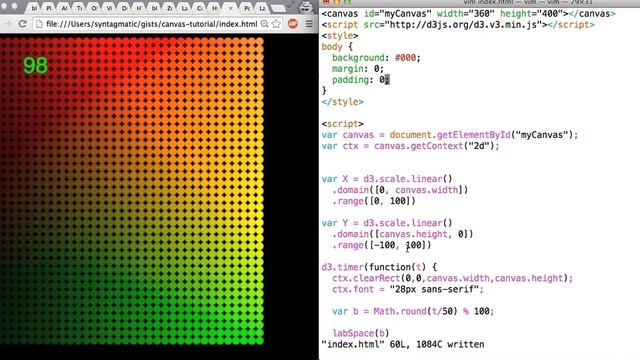The image size is (640, 360).
Task: Open the AdBlock extension icon
Action: coord(293,24)
